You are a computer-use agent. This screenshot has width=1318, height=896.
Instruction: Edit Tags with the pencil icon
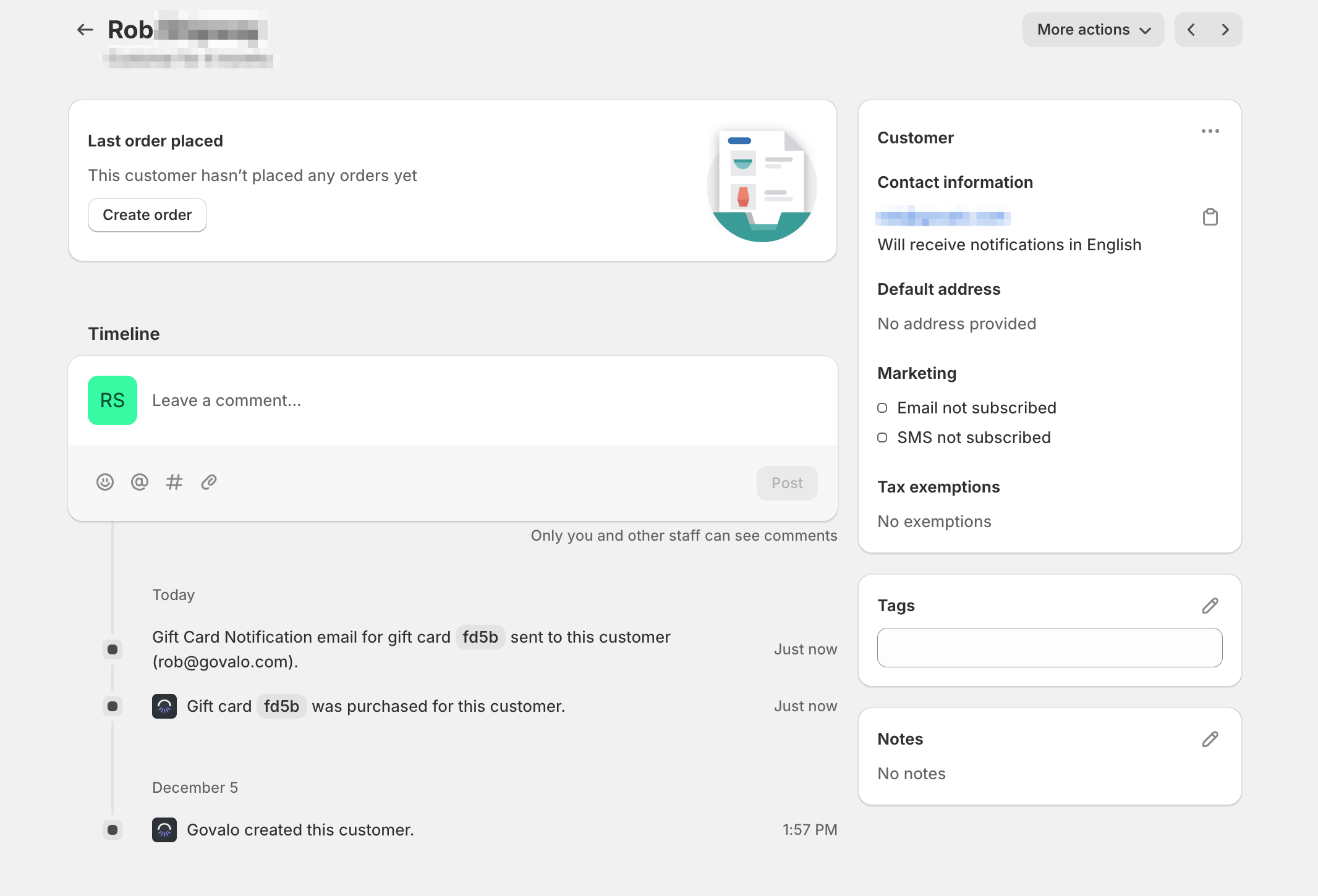coord(1210,606)
